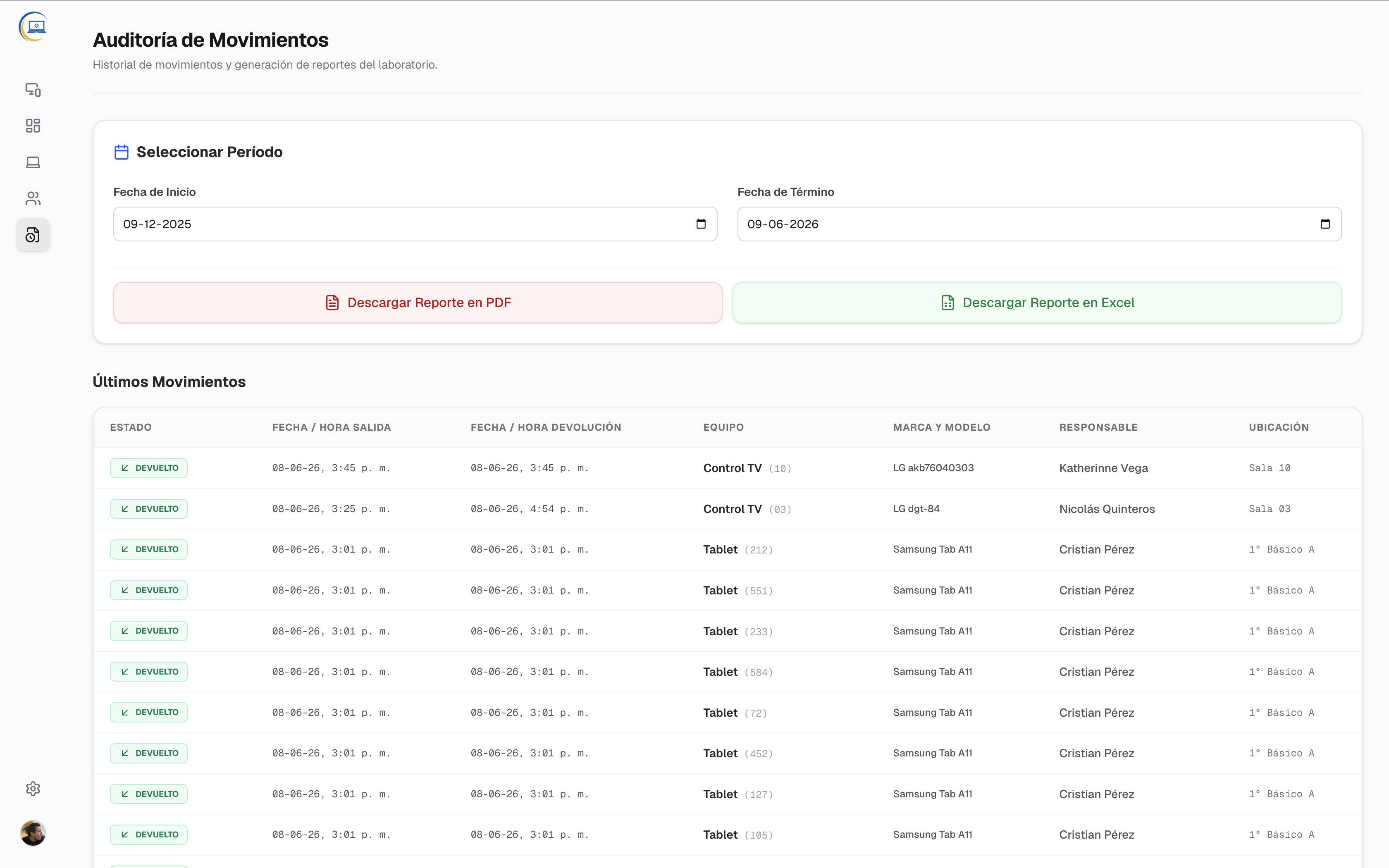Click departure time 08-06-26, 3:25 p. m.
Image resolution: width=1389 pixels, height=868 pixels.
(331, 509)
